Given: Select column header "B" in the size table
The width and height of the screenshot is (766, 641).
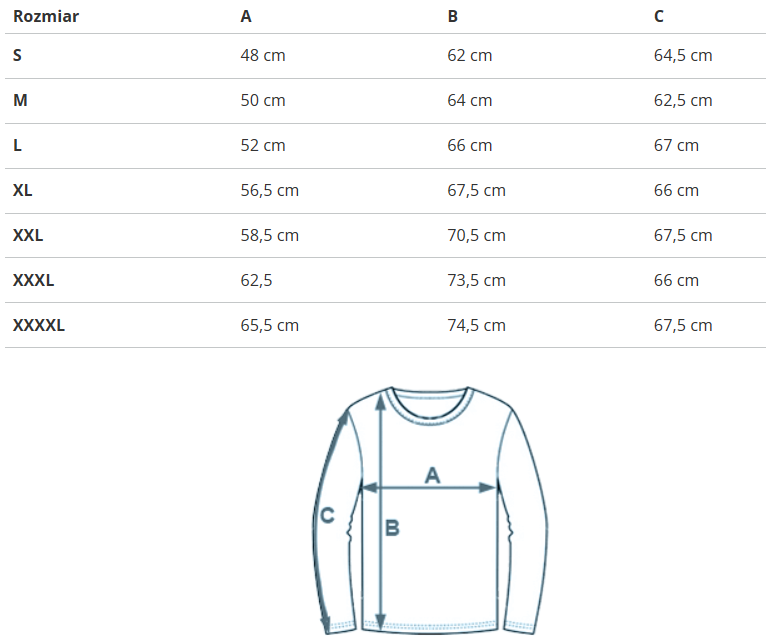Looking at the screenshot, I should coord(453,16).
